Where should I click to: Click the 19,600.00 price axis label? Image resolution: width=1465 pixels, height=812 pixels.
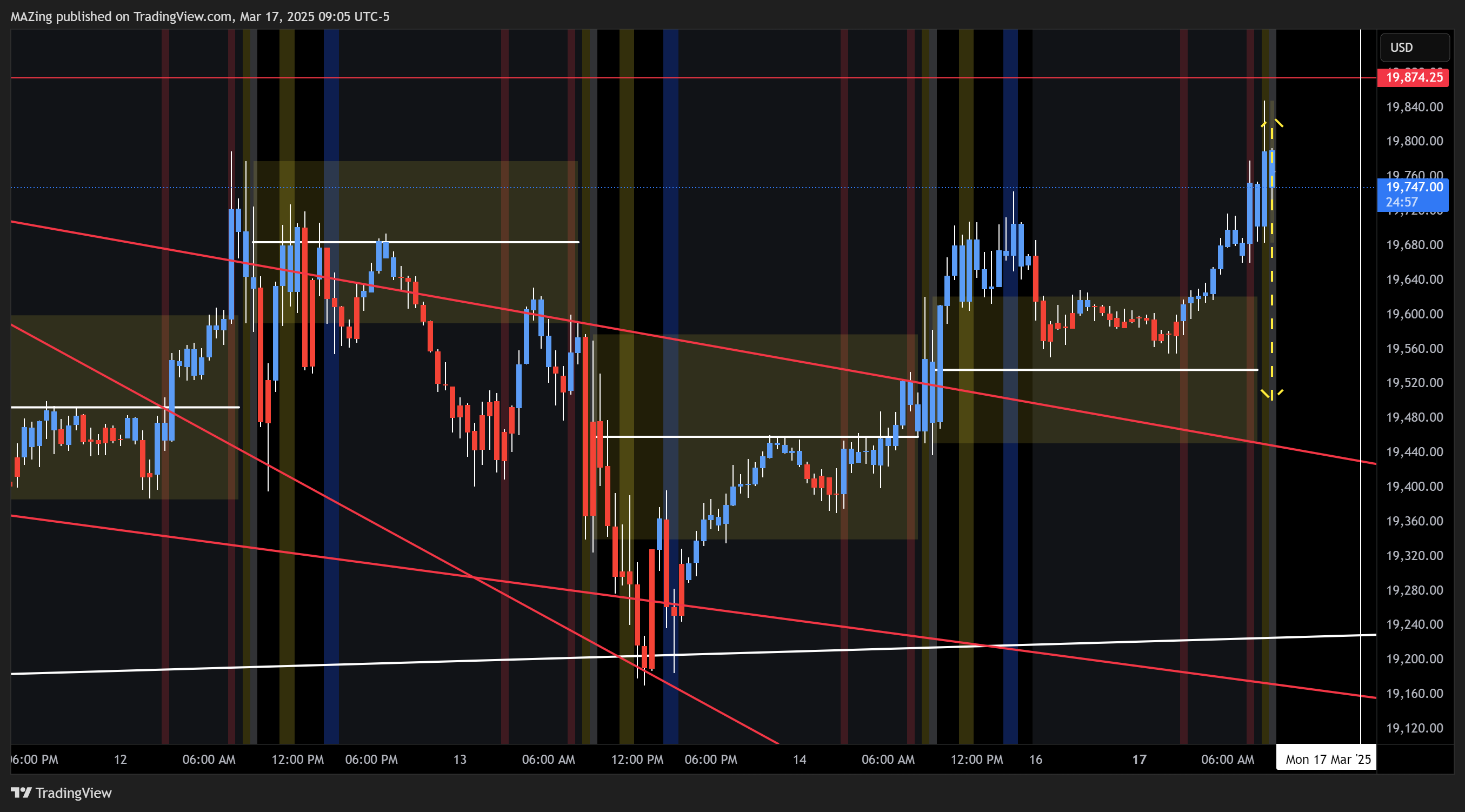click(x=1414, y=314)
